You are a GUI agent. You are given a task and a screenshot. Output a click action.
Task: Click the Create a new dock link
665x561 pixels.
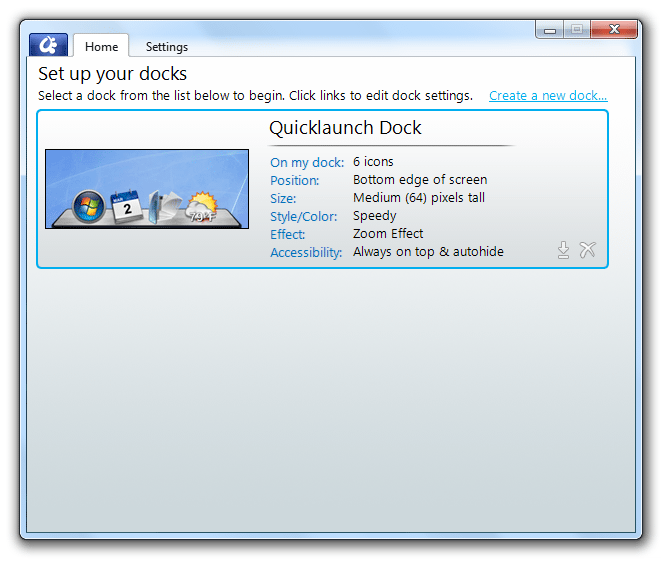point(548,96)
